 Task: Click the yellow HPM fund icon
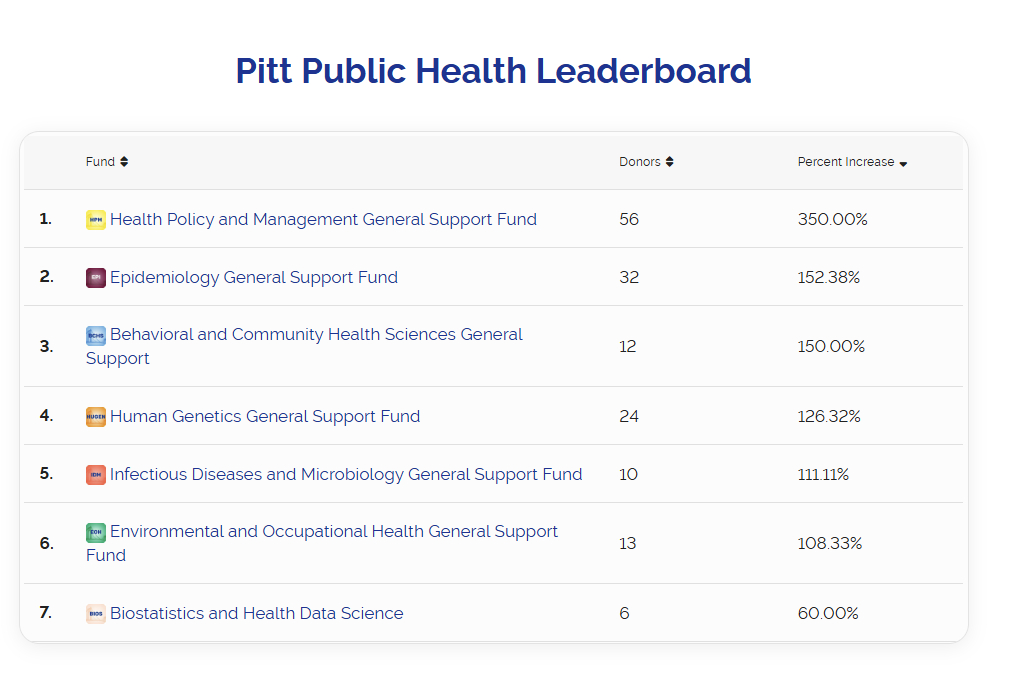click(x=96, y=220)
